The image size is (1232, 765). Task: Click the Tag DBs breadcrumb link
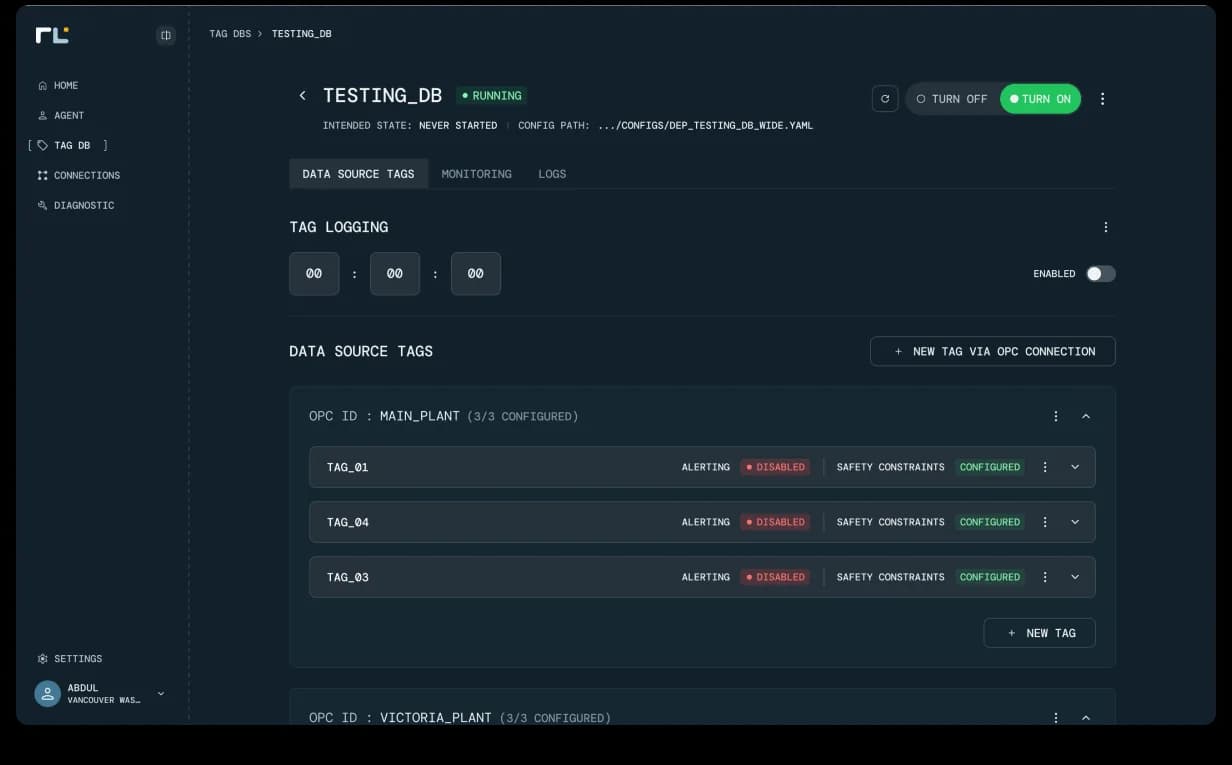pyautogui.click(x=230, y=34)
